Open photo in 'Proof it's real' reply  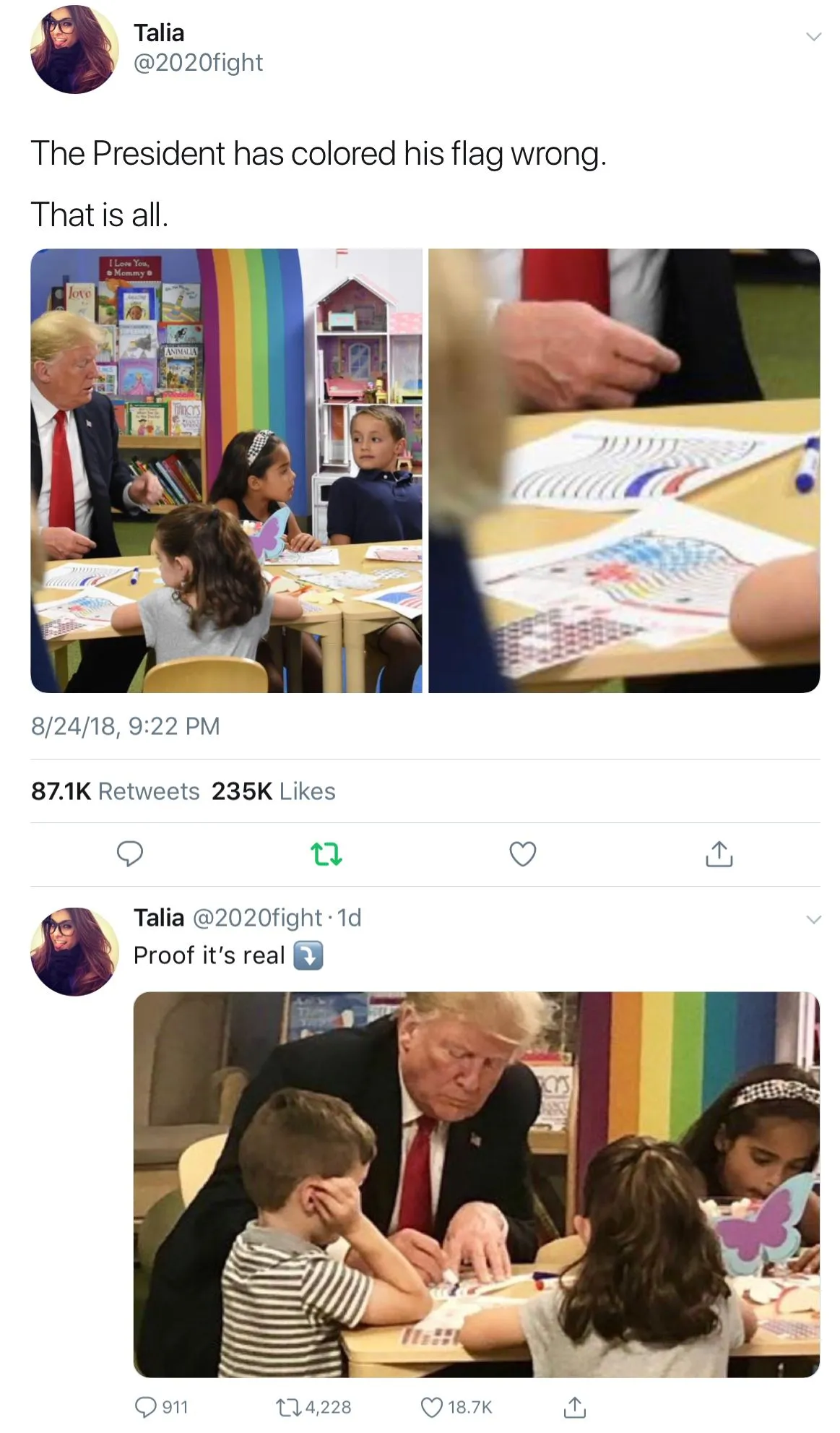(x=477, y=1184)
